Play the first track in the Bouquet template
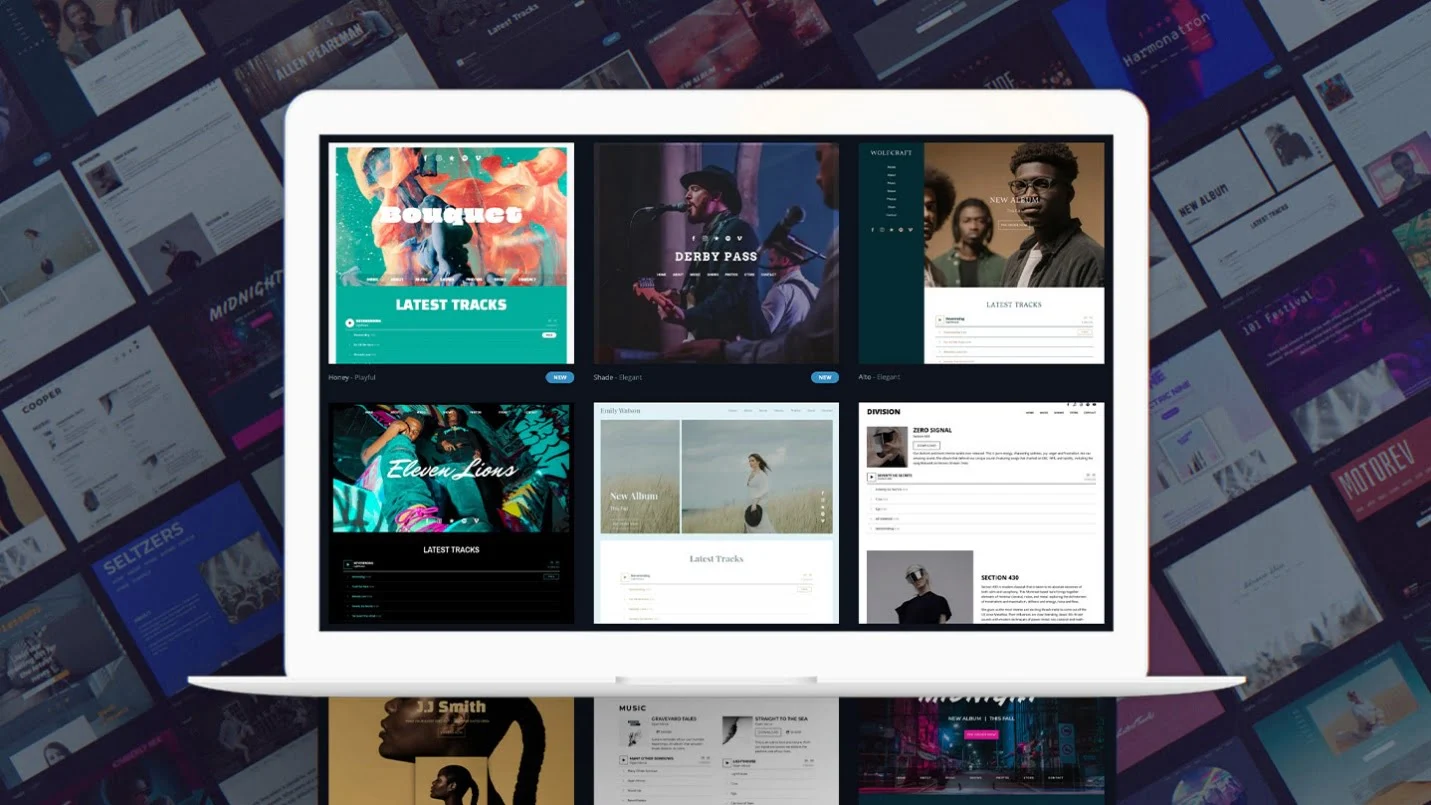The image size is (1431, 805). (350, 323)
